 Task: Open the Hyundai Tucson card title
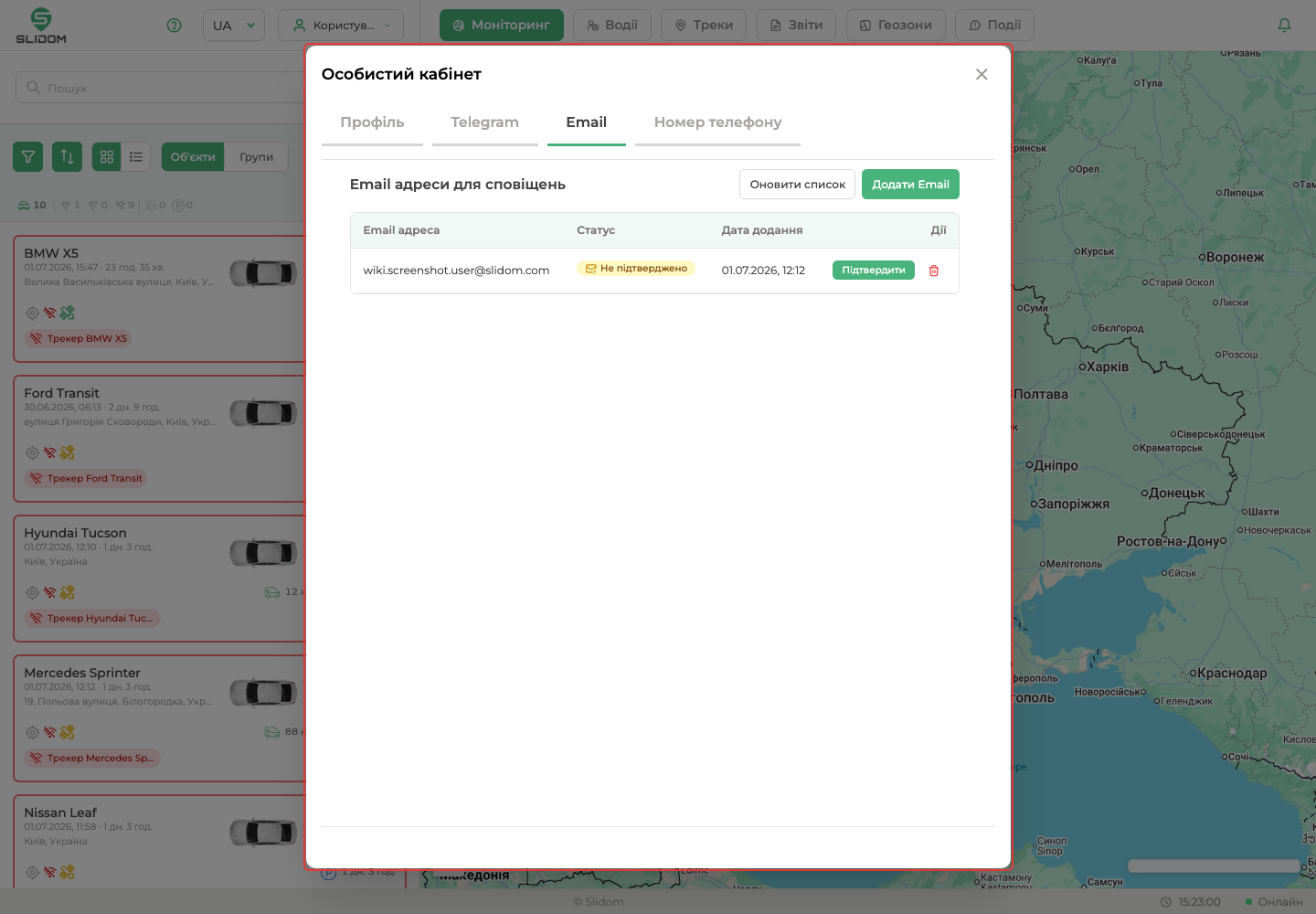75,533
